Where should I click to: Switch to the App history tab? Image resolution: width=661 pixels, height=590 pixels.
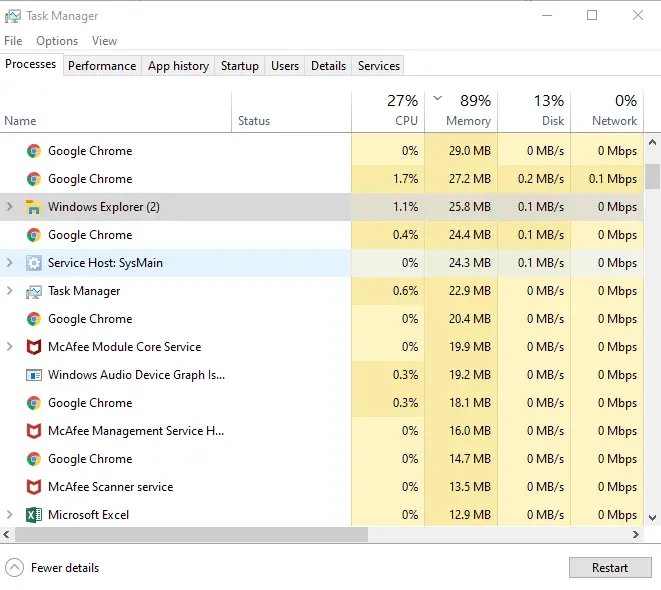178,66
